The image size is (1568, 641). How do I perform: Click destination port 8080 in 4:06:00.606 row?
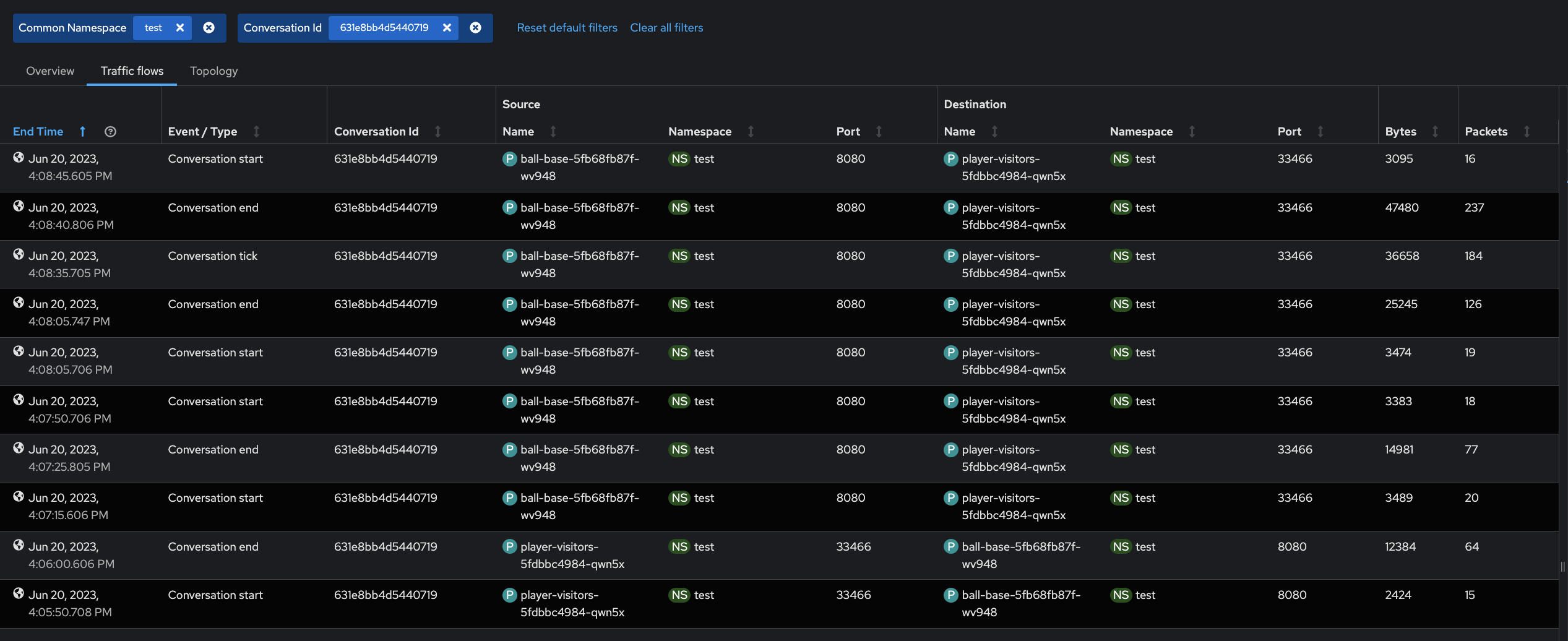pos(1292,547)
